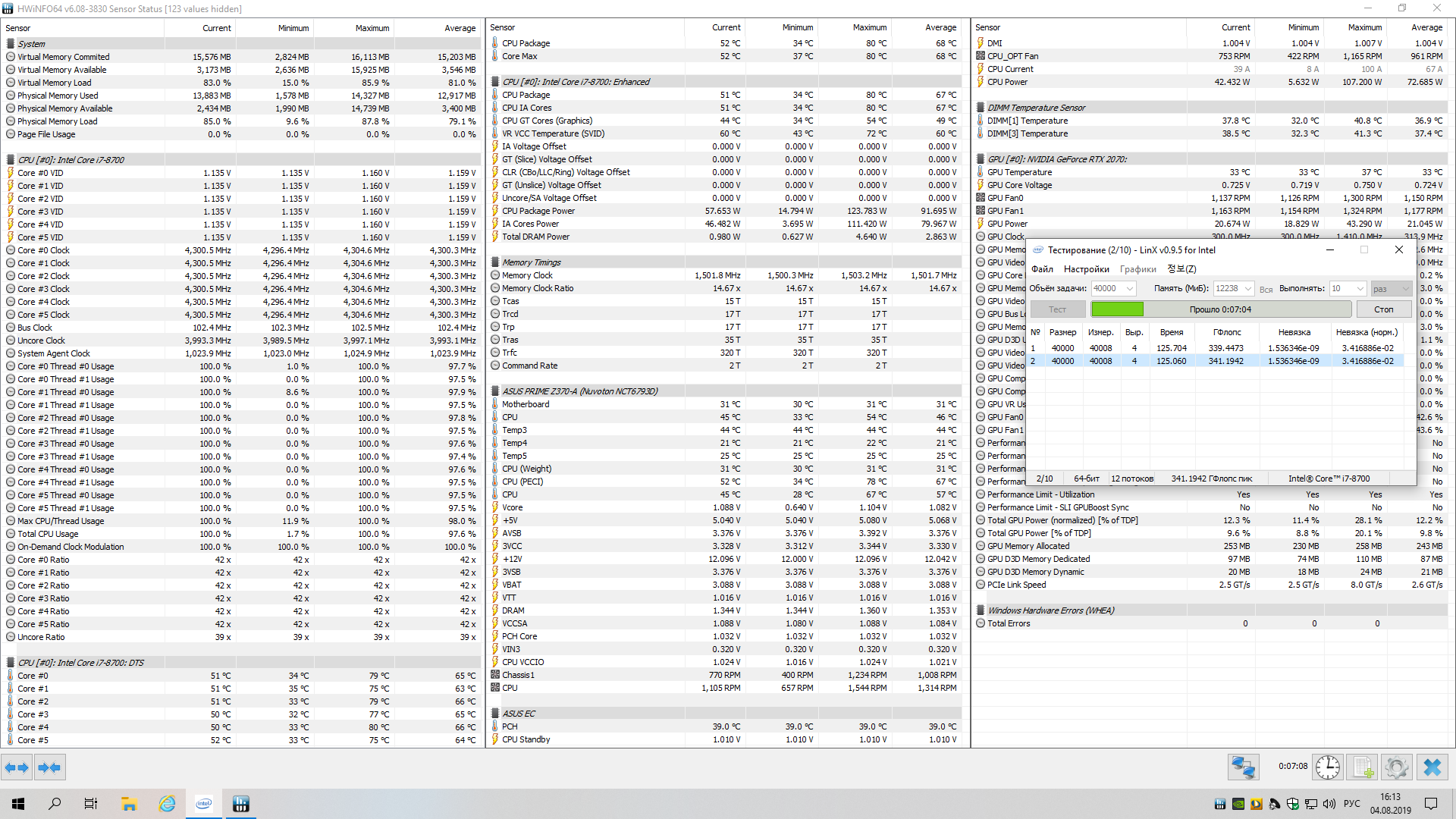Open sensor settings gear icon
Viewport: 1456px width, 819px height.
[x=1396, y=767]
